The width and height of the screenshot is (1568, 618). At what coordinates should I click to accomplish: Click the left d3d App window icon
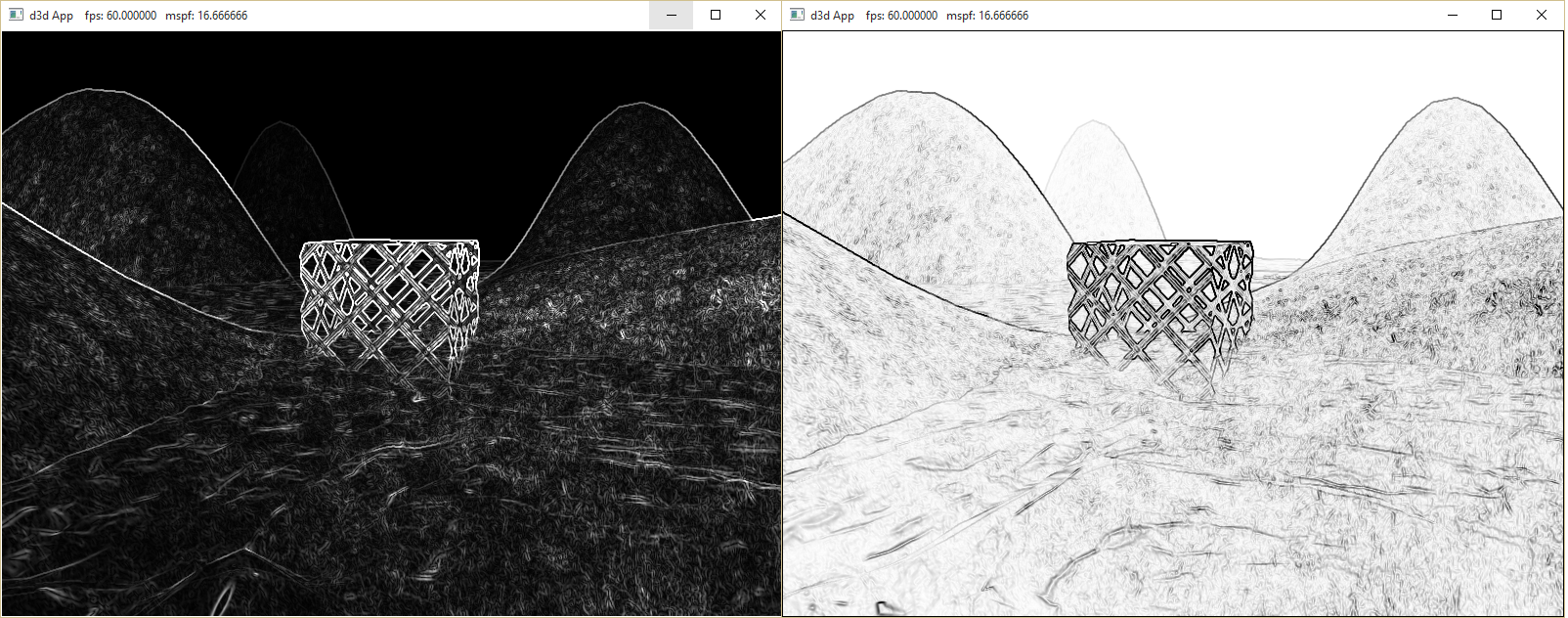tap(16, 15)
